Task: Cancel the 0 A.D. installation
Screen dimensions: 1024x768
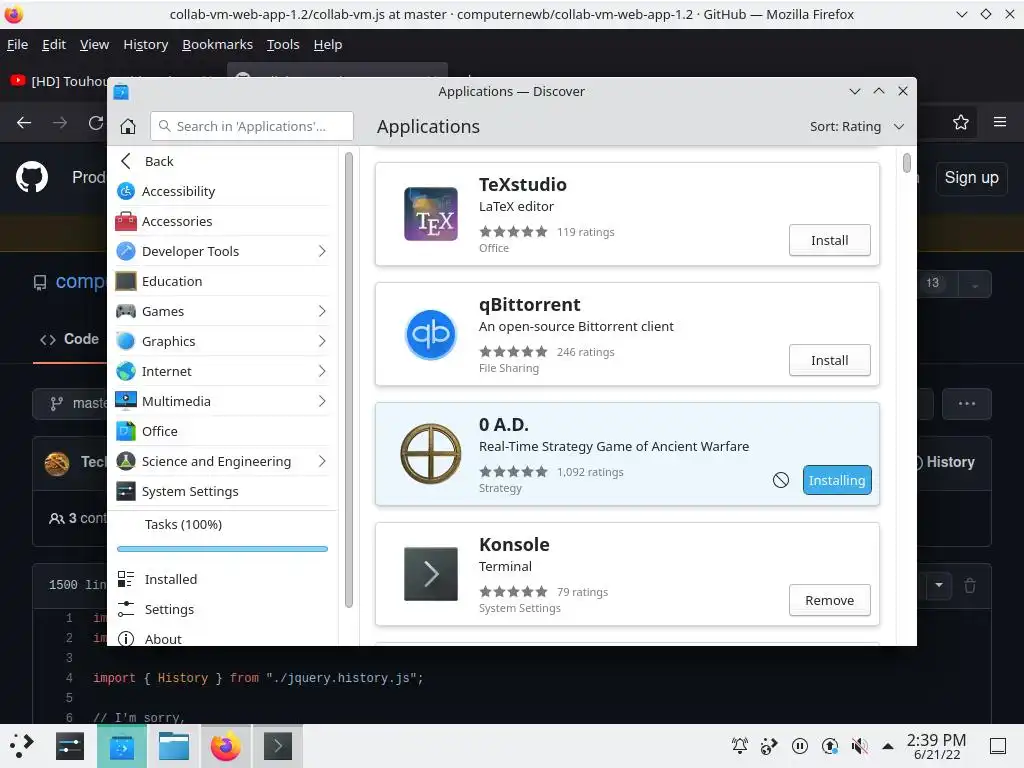Action: tap(780, 480)
